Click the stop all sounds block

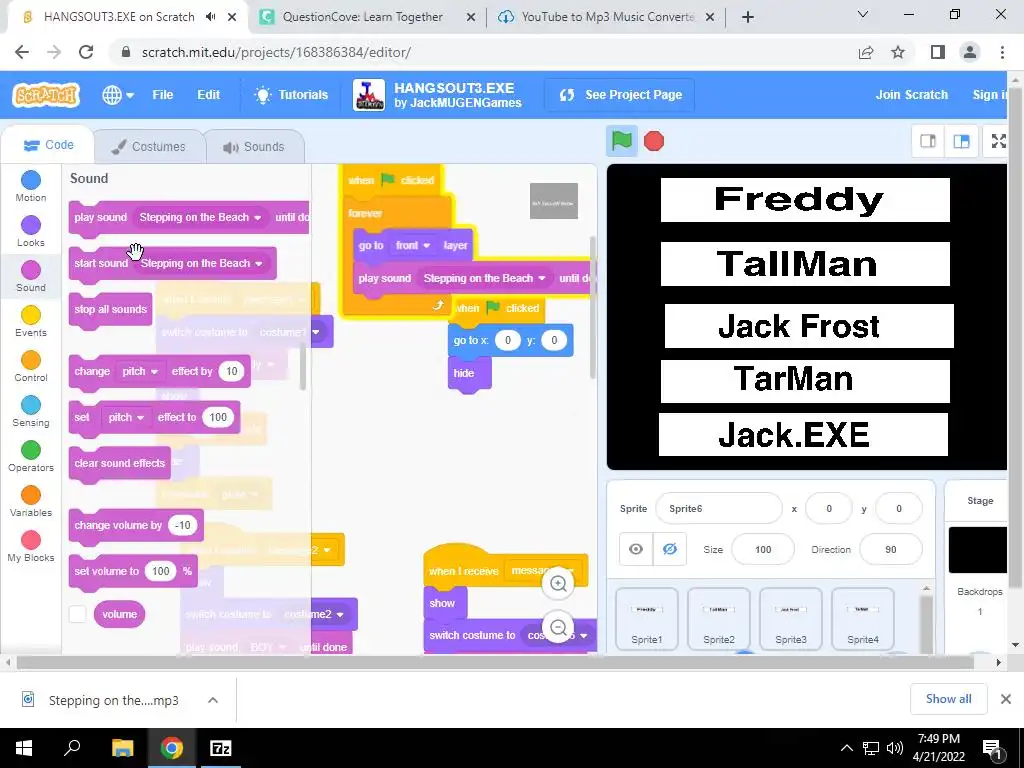tap(110, 310)
